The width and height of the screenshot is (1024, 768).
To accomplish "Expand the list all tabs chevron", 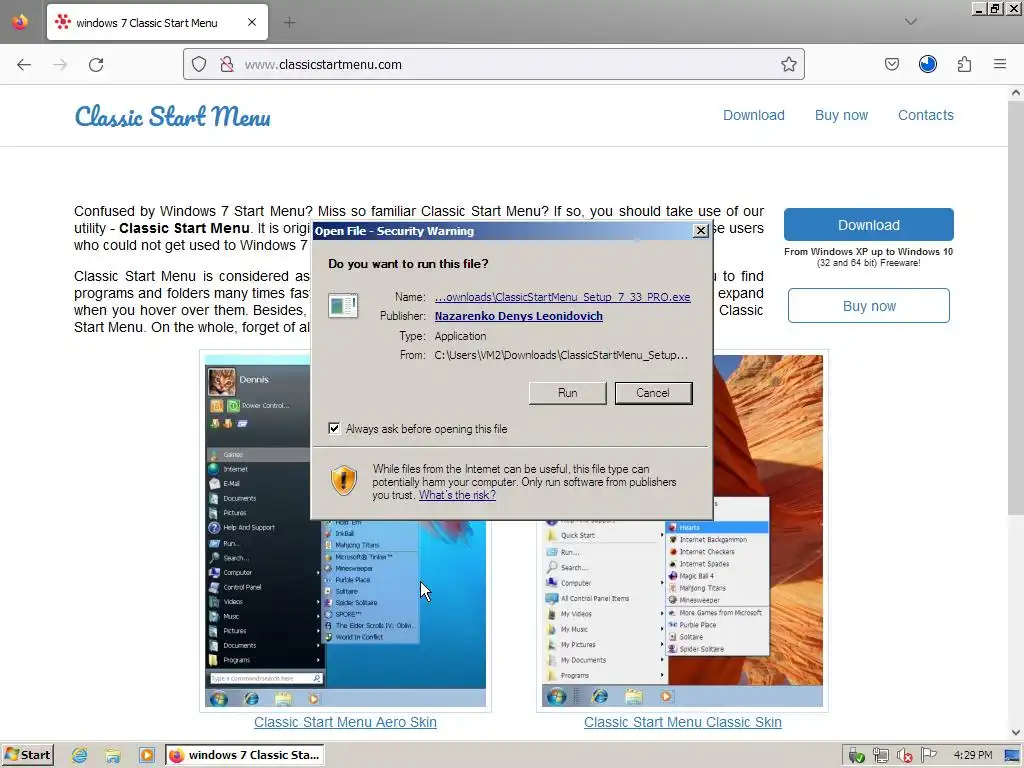I will tap(910, 22).
